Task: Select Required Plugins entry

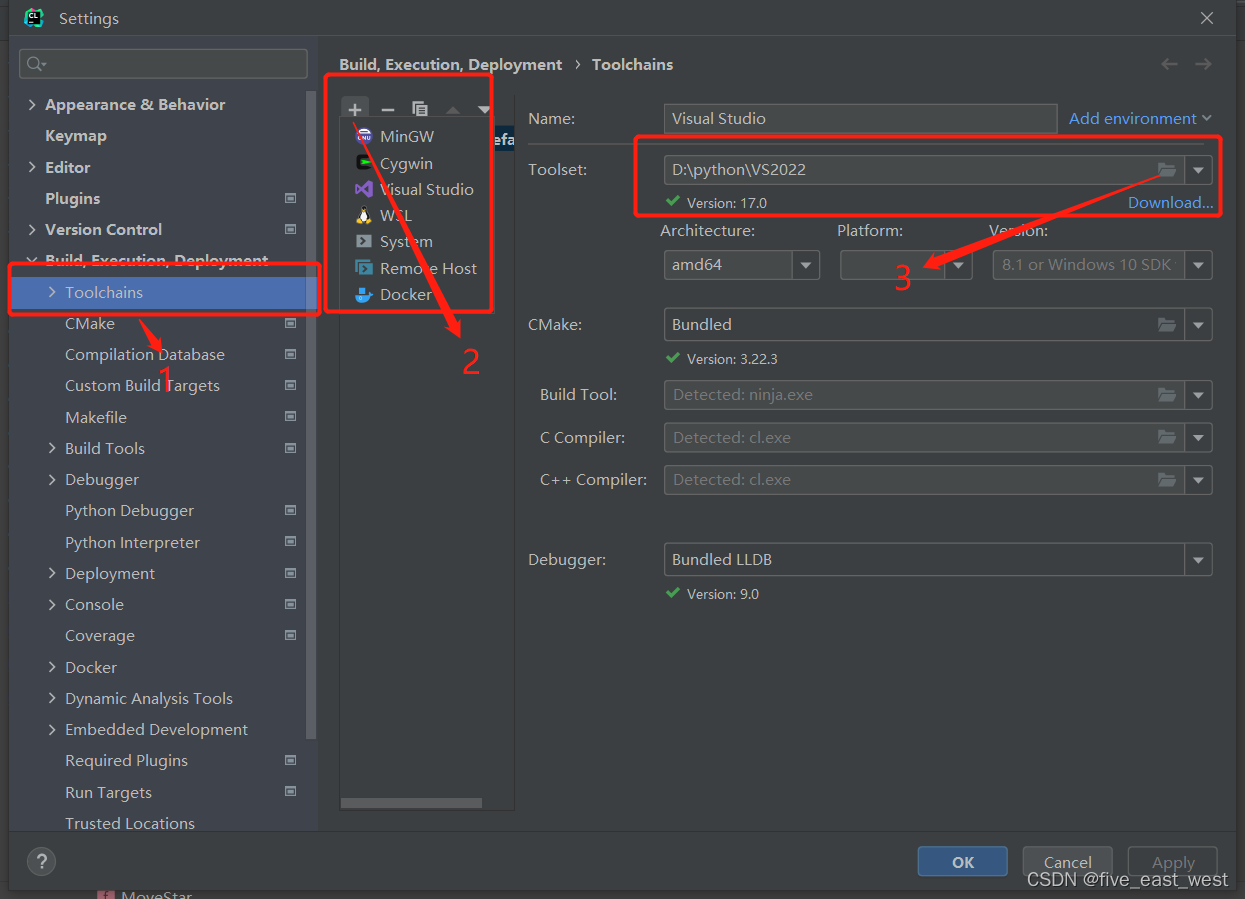Action: click(127, 760)
